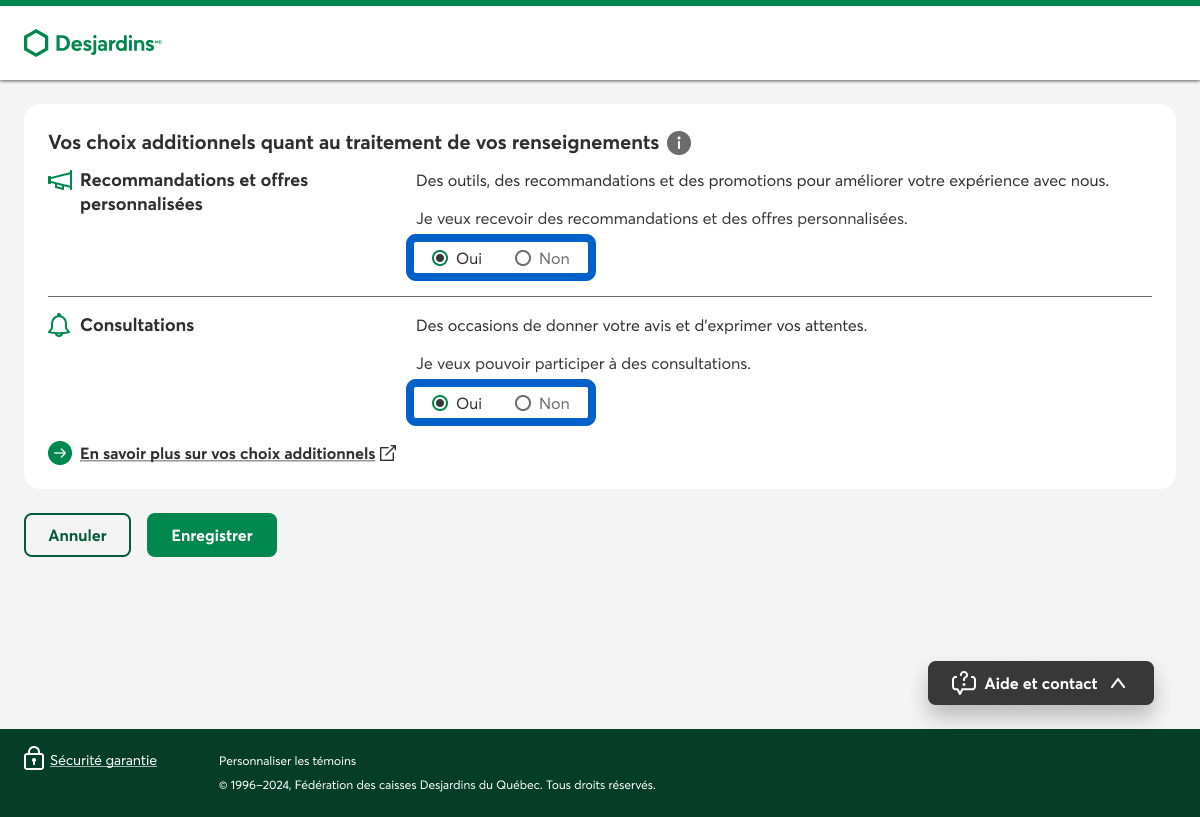1200x817 pixels.
Task: Select Non for personalized offers
Action: coord(523,258)
